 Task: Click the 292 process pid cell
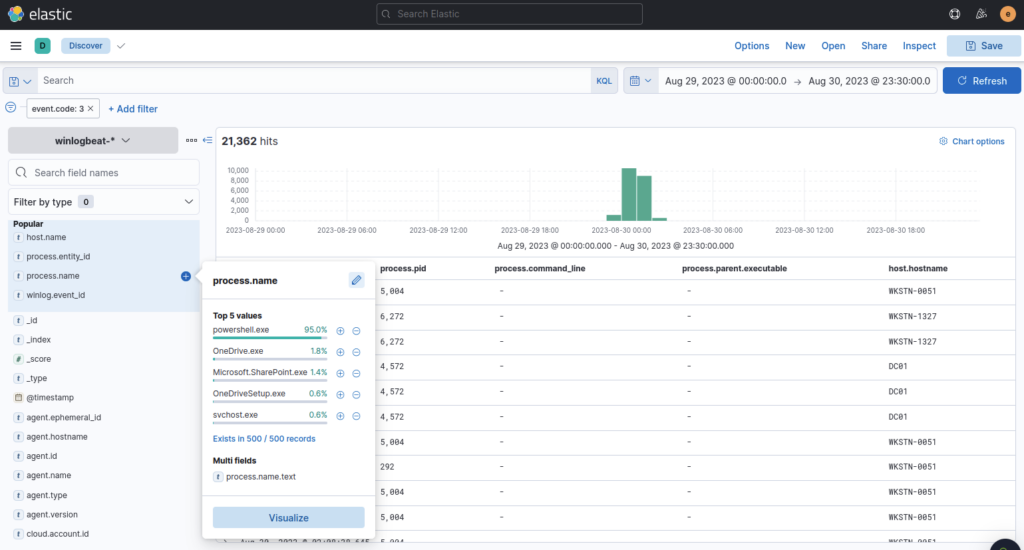[x=387, y=467]
